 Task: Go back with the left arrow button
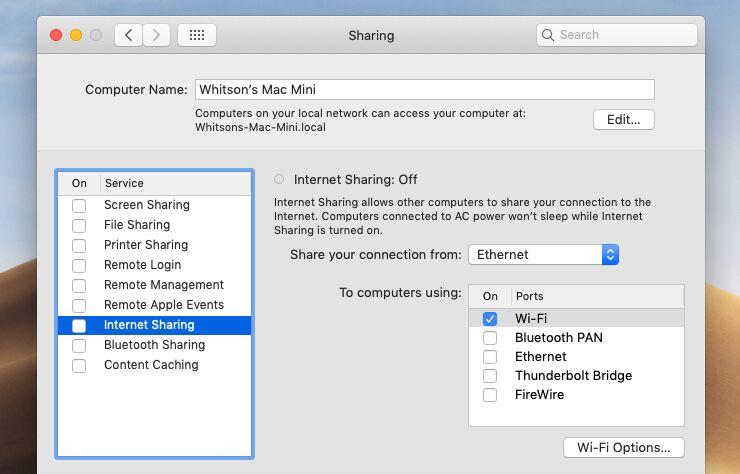[128, 35]
